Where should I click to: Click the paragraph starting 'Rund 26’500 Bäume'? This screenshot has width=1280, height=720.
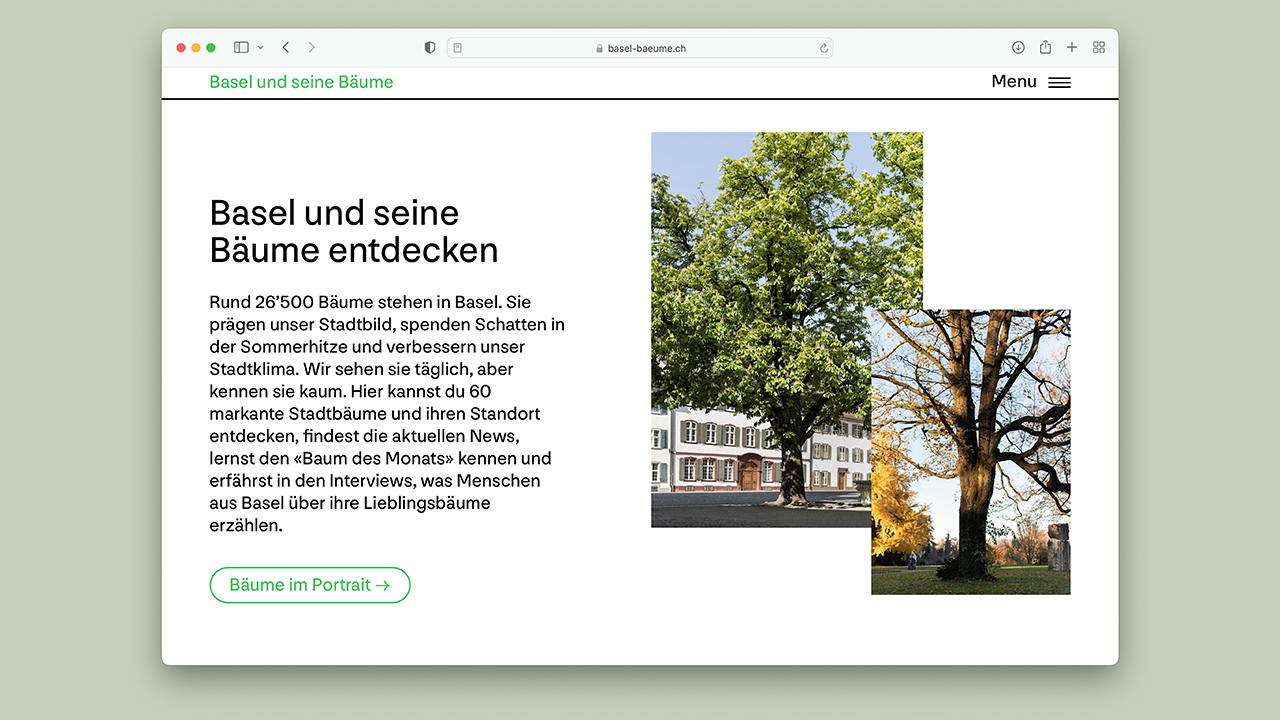click(387, 413)
